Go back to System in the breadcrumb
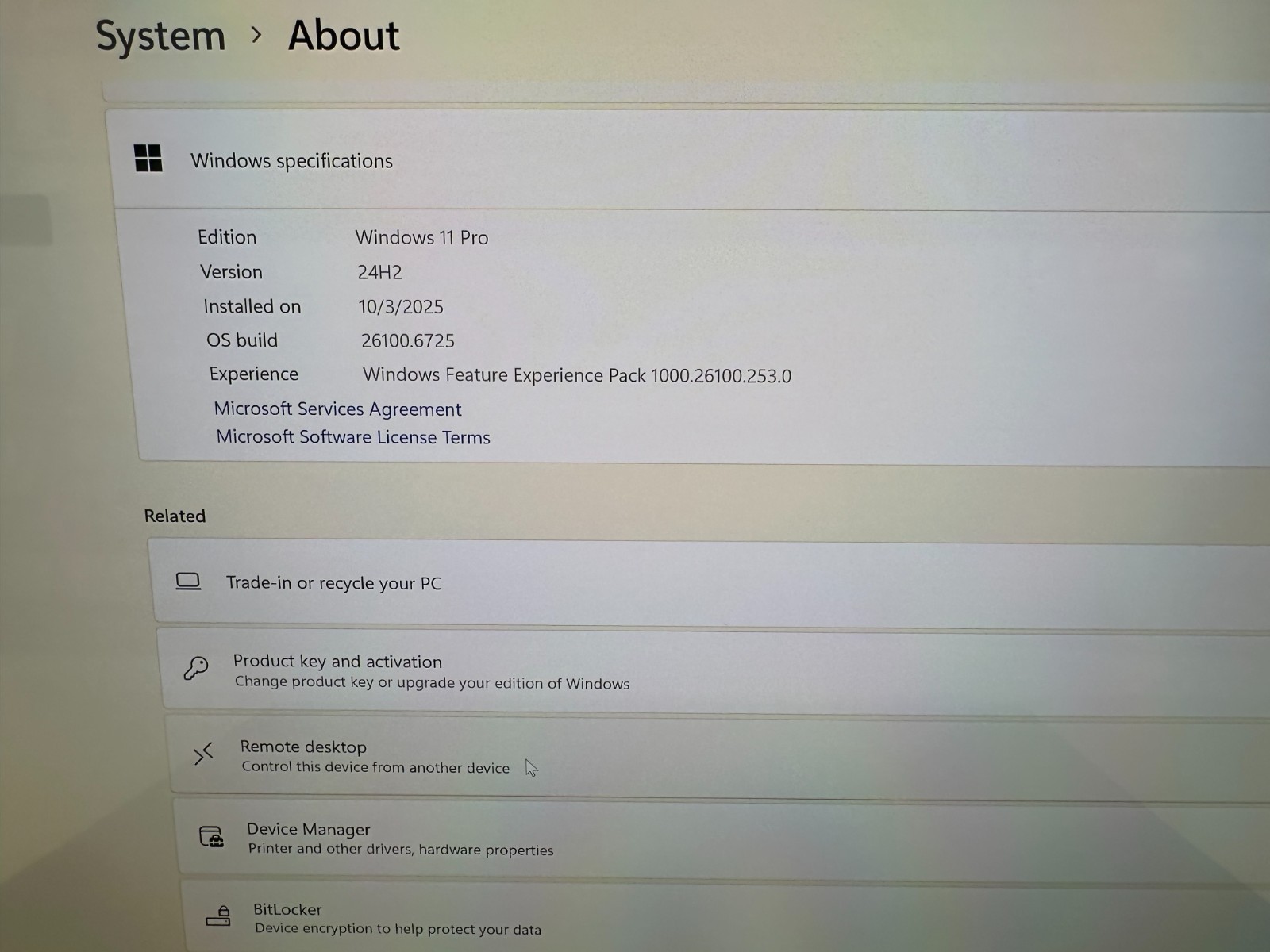The height and width of the screenshot is (952, 1270). click(160, 36)
